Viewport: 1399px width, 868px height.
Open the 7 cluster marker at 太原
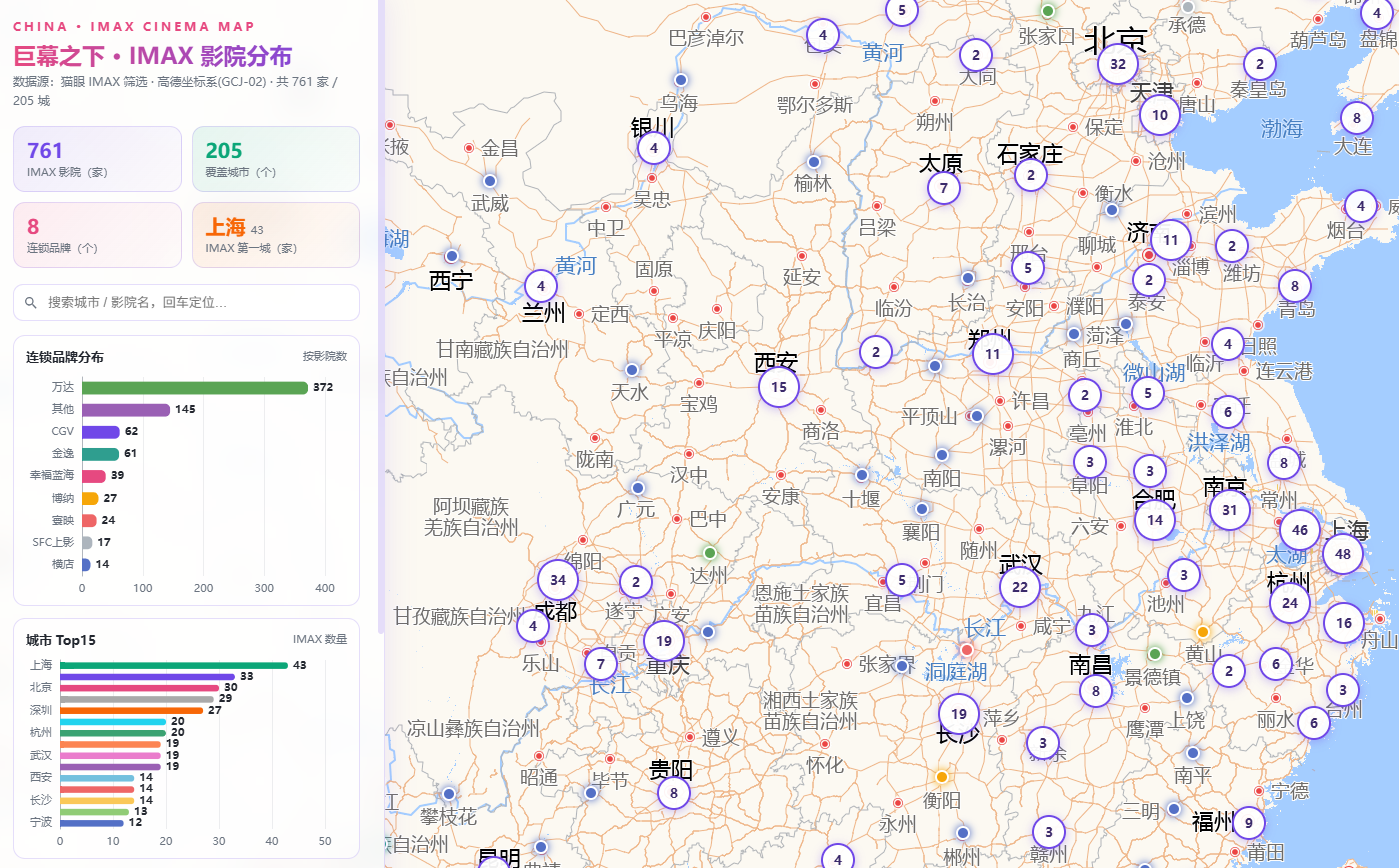pyautogui.click(x=943, y=188)
